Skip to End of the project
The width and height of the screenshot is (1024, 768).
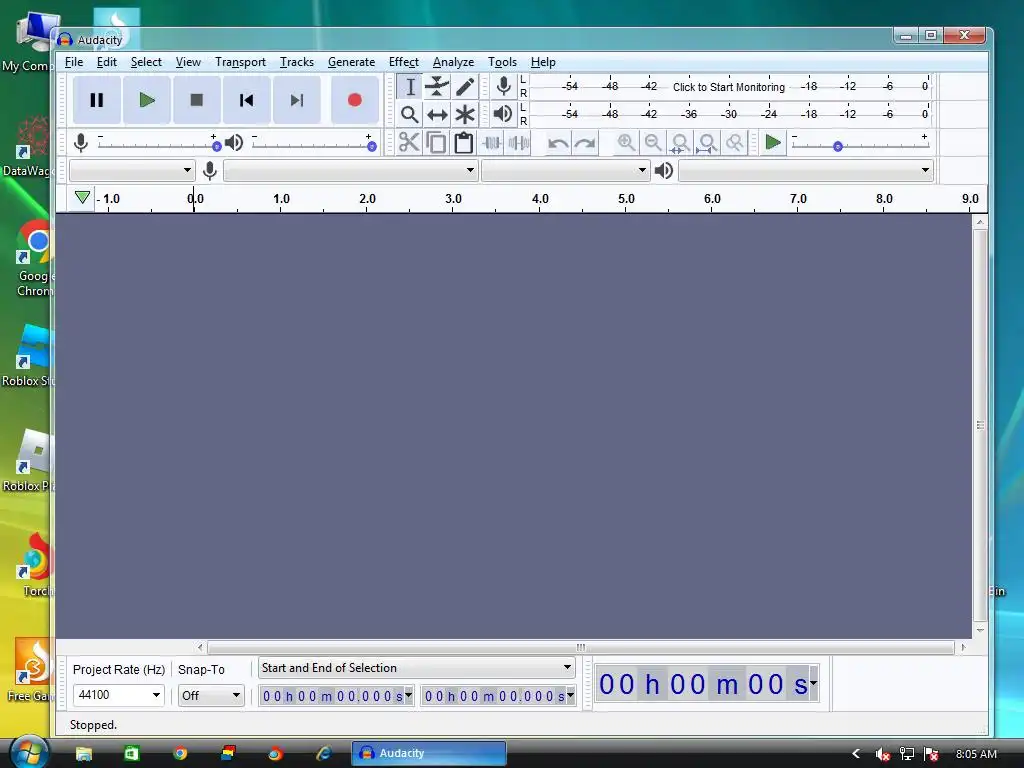click(296, 100)
